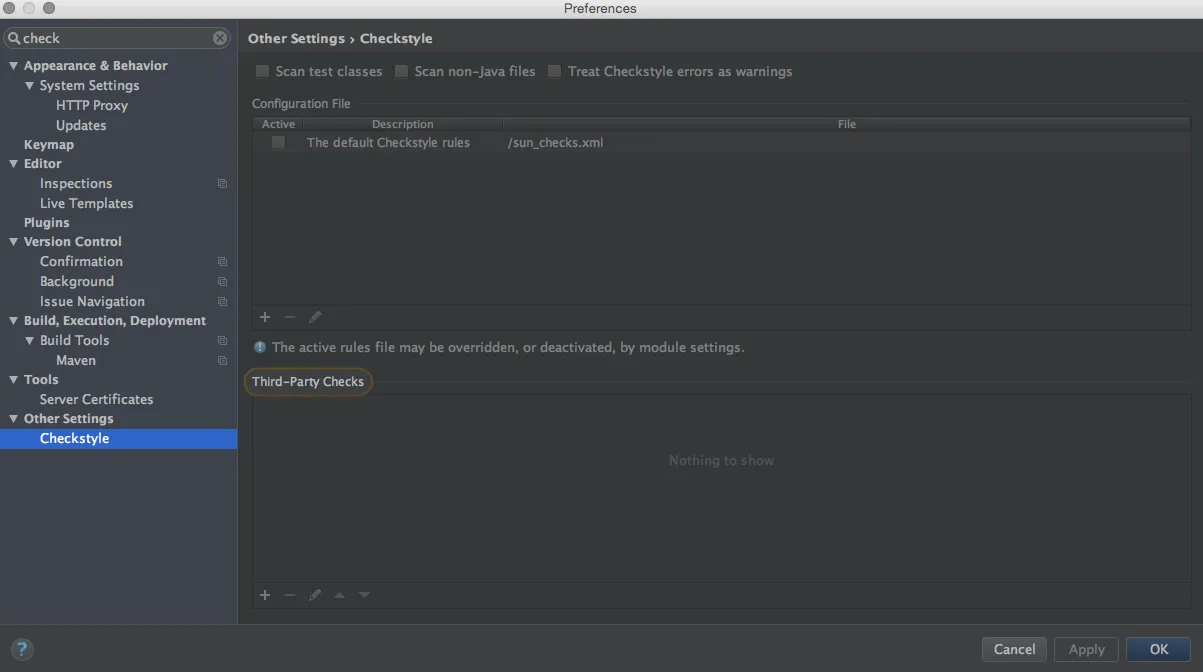The image size is (1203, 672).
Task: Open Live Templates under Editor
Action: click(86, 203)
